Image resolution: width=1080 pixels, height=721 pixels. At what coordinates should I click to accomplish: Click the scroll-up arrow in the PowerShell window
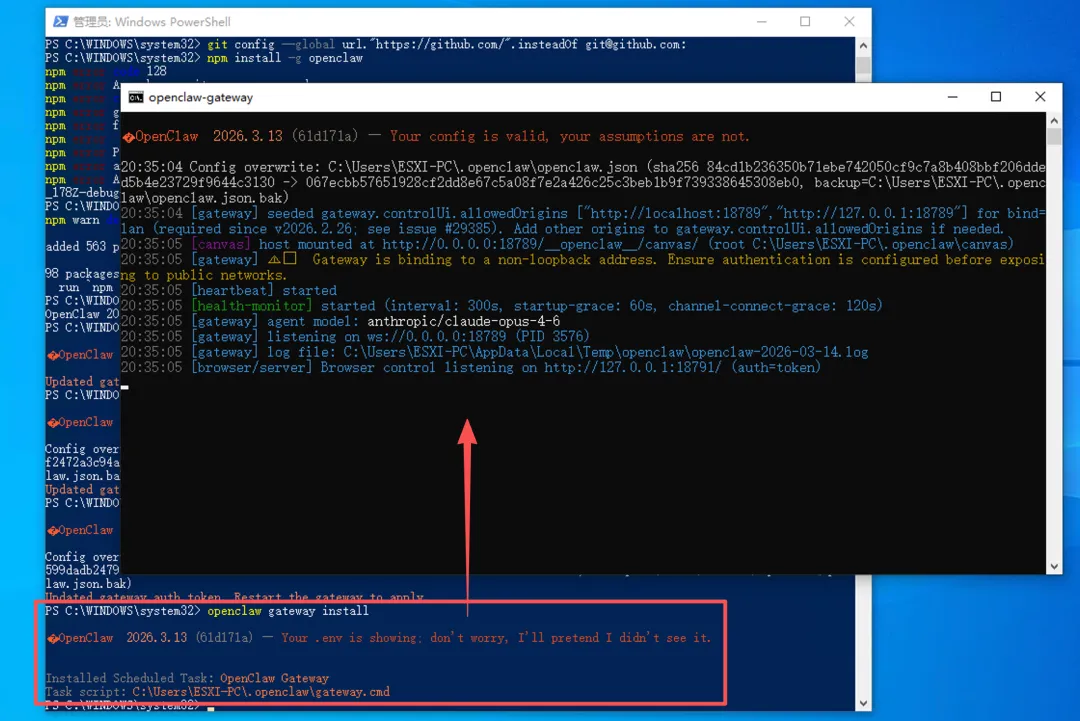click(863, 45)
